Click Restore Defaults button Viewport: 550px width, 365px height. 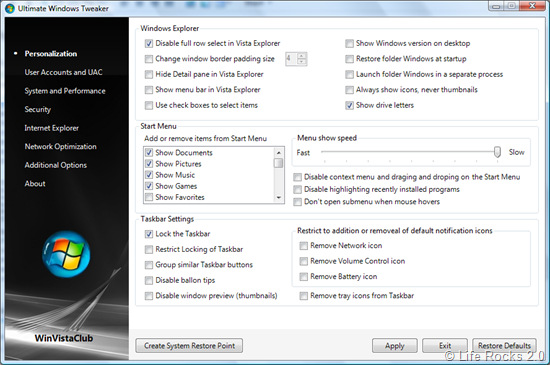504,346
